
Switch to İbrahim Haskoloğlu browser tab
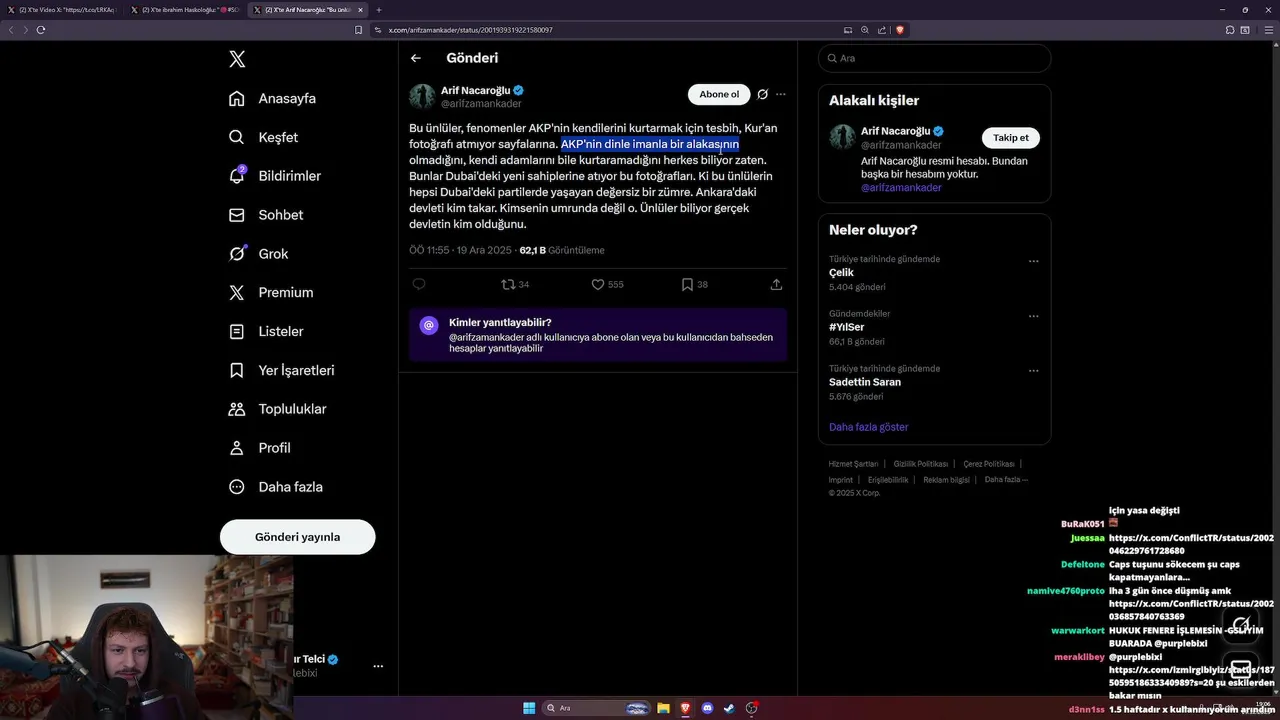pos(184,10)
